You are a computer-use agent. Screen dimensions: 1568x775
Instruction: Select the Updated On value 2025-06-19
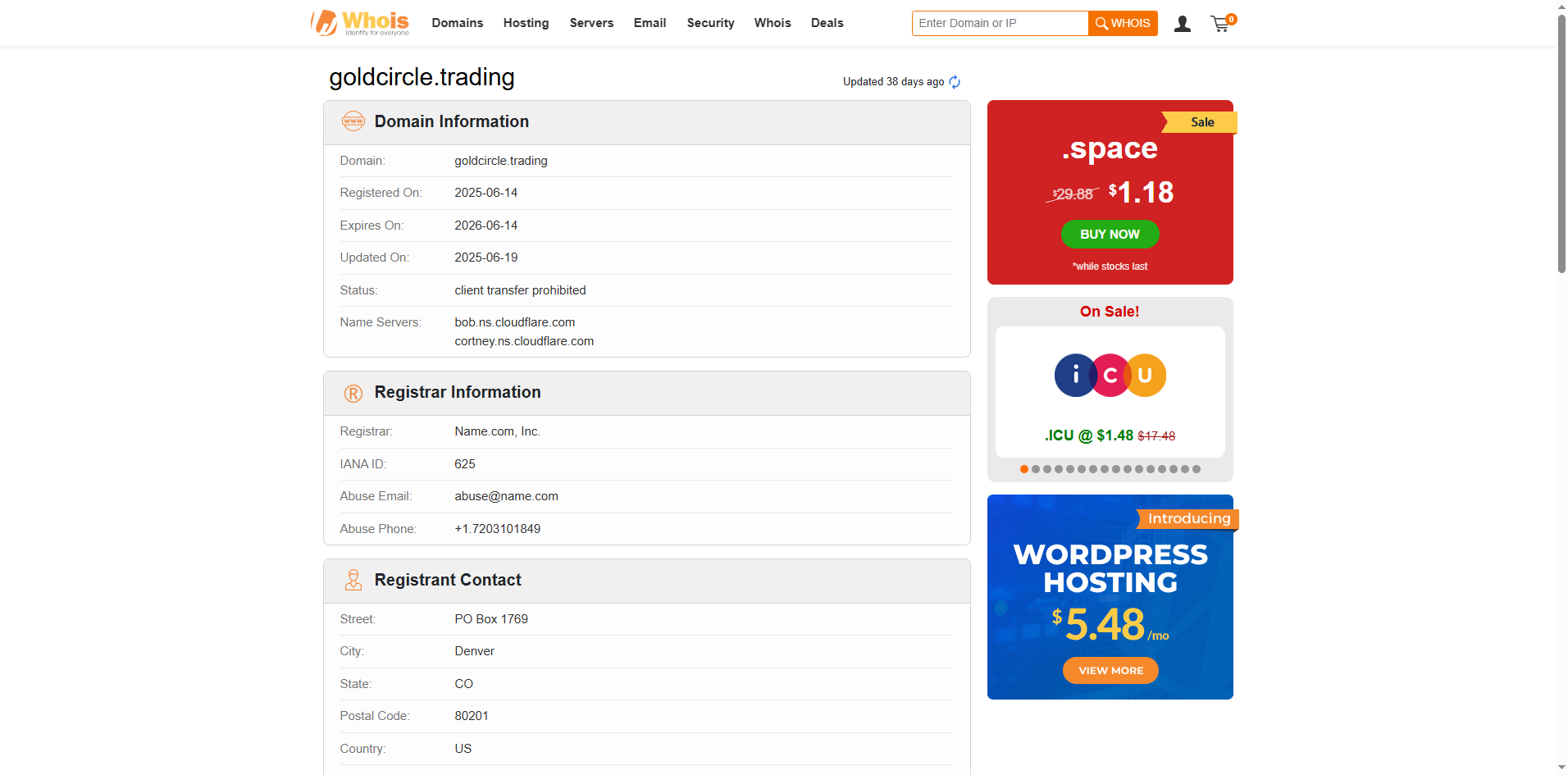coord(486,258)
